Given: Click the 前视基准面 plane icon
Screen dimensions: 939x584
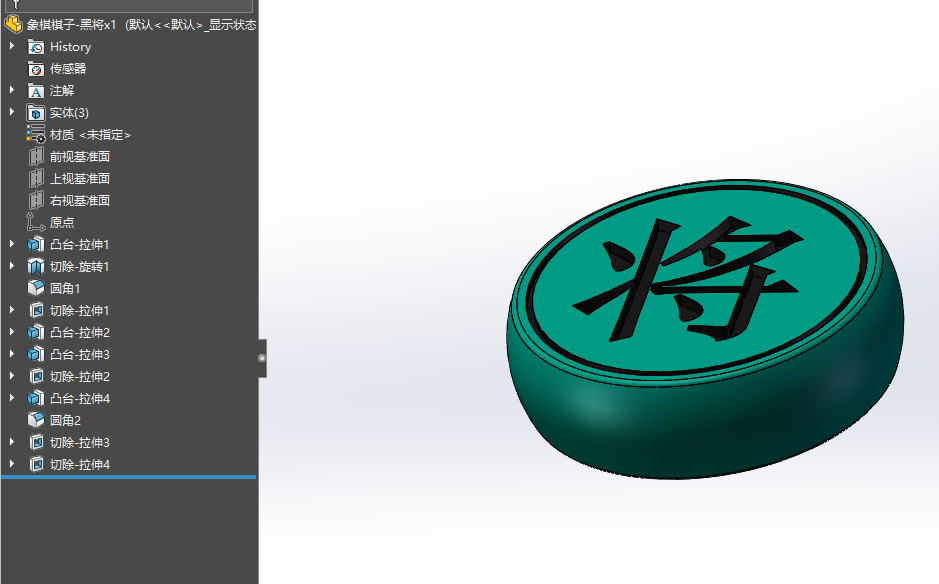Looking at the screenshot, I should click(x=36, y=156).
